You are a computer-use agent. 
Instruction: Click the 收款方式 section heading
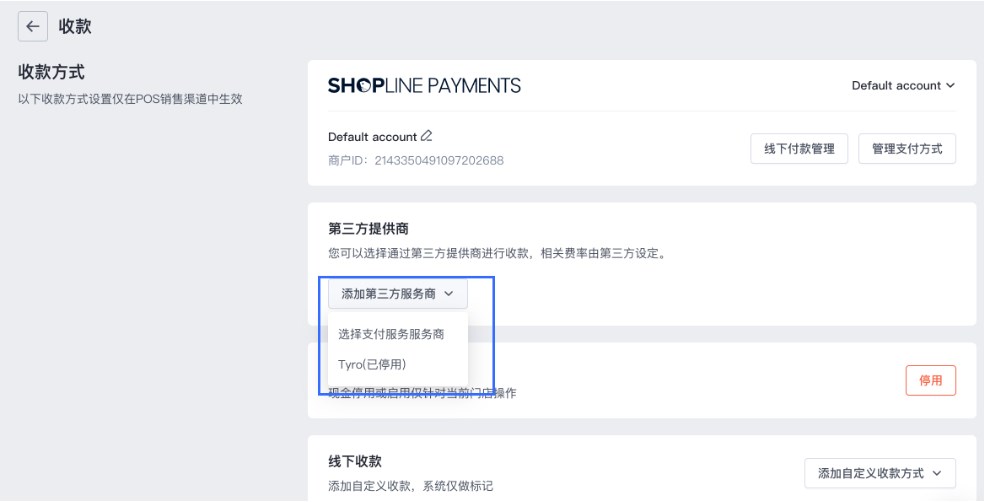[51, 75]
